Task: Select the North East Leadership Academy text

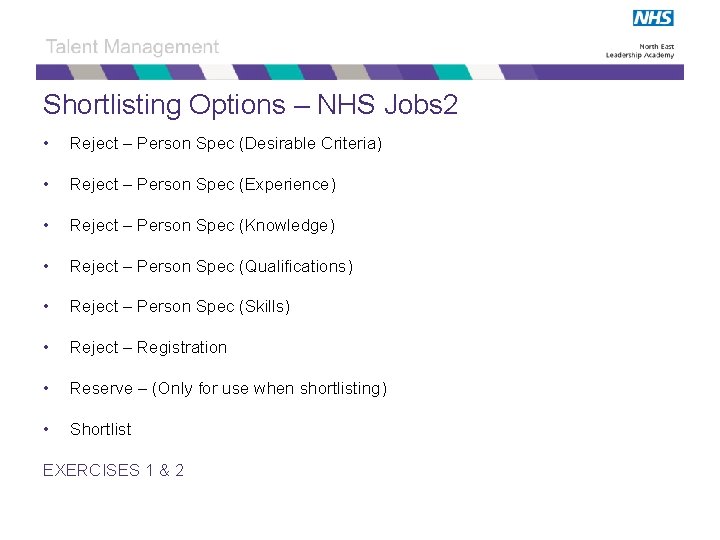Action: tap(640, 51)
